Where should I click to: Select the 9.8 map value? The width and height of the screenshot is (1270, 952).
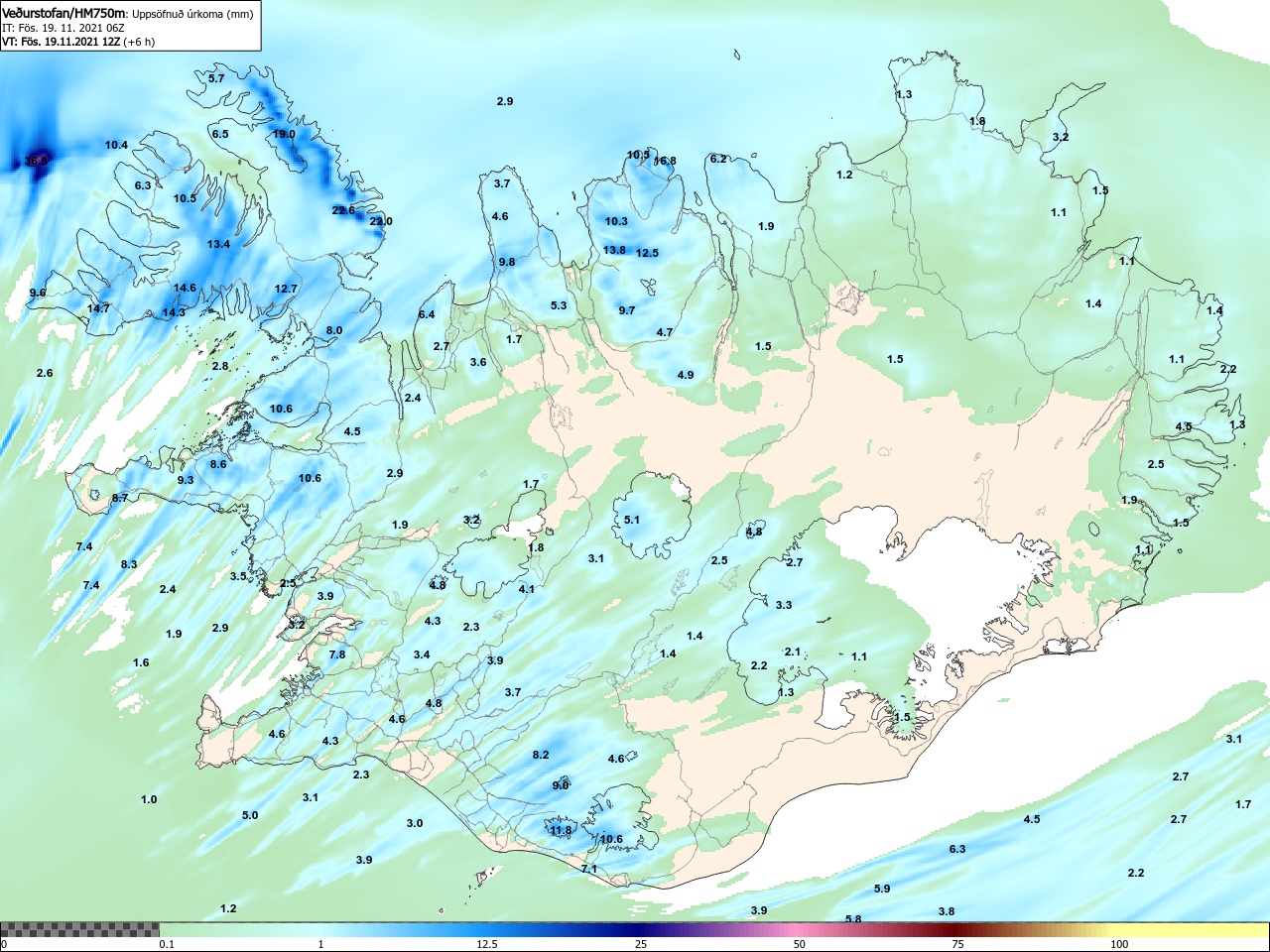pos(507,262)
